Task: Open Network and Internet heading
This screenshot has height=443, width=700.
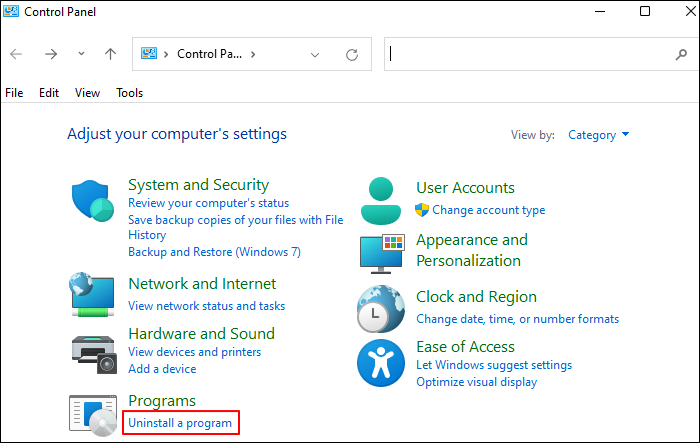Action: pyautogui.click(x=202, y=284)
